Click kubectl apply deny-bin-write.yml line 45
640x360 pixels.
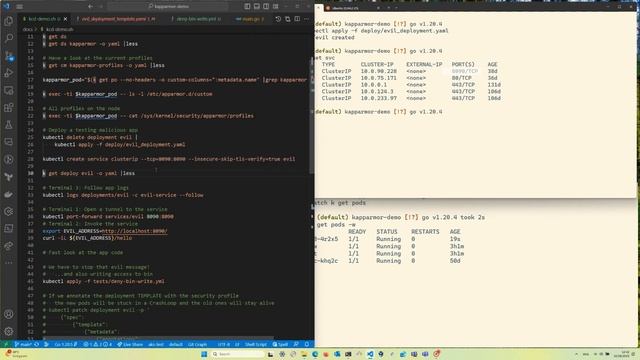(x=104, y=281)
